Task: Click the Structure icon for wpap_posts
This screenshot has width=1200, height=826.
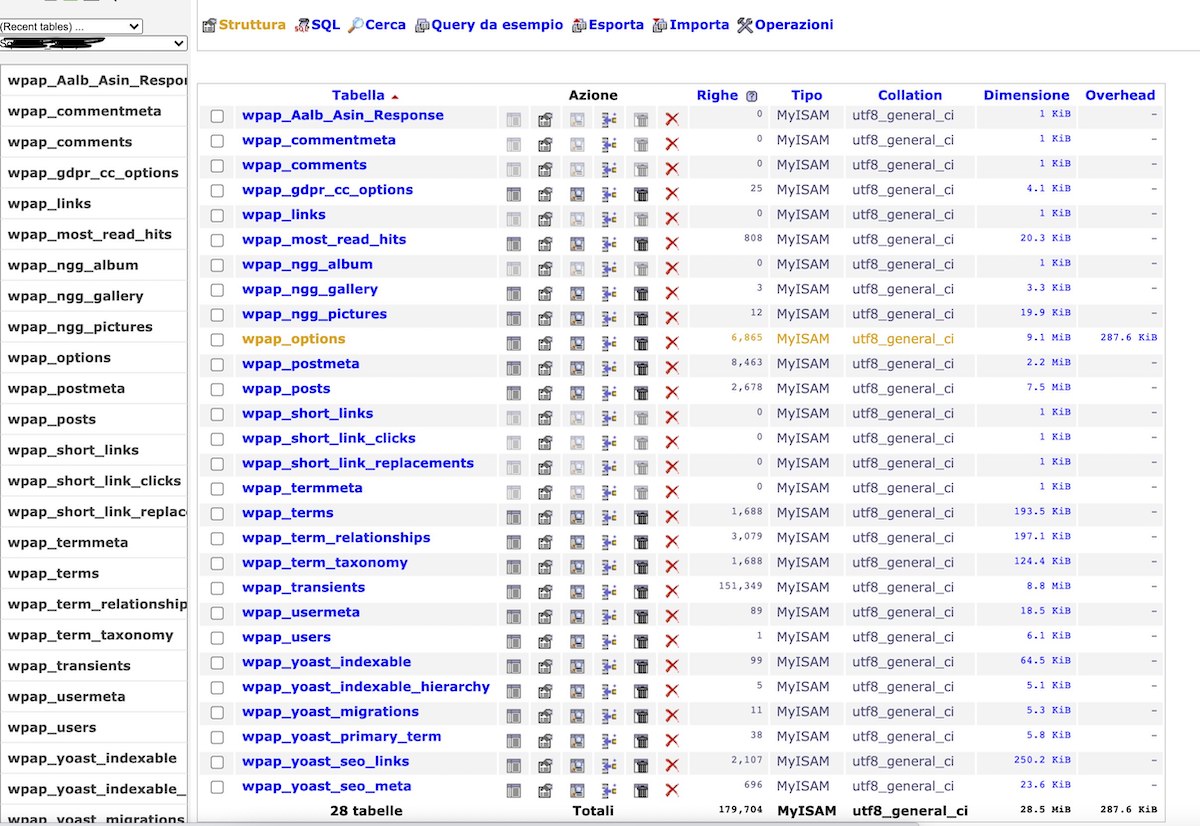Action: tap(545, 393)
